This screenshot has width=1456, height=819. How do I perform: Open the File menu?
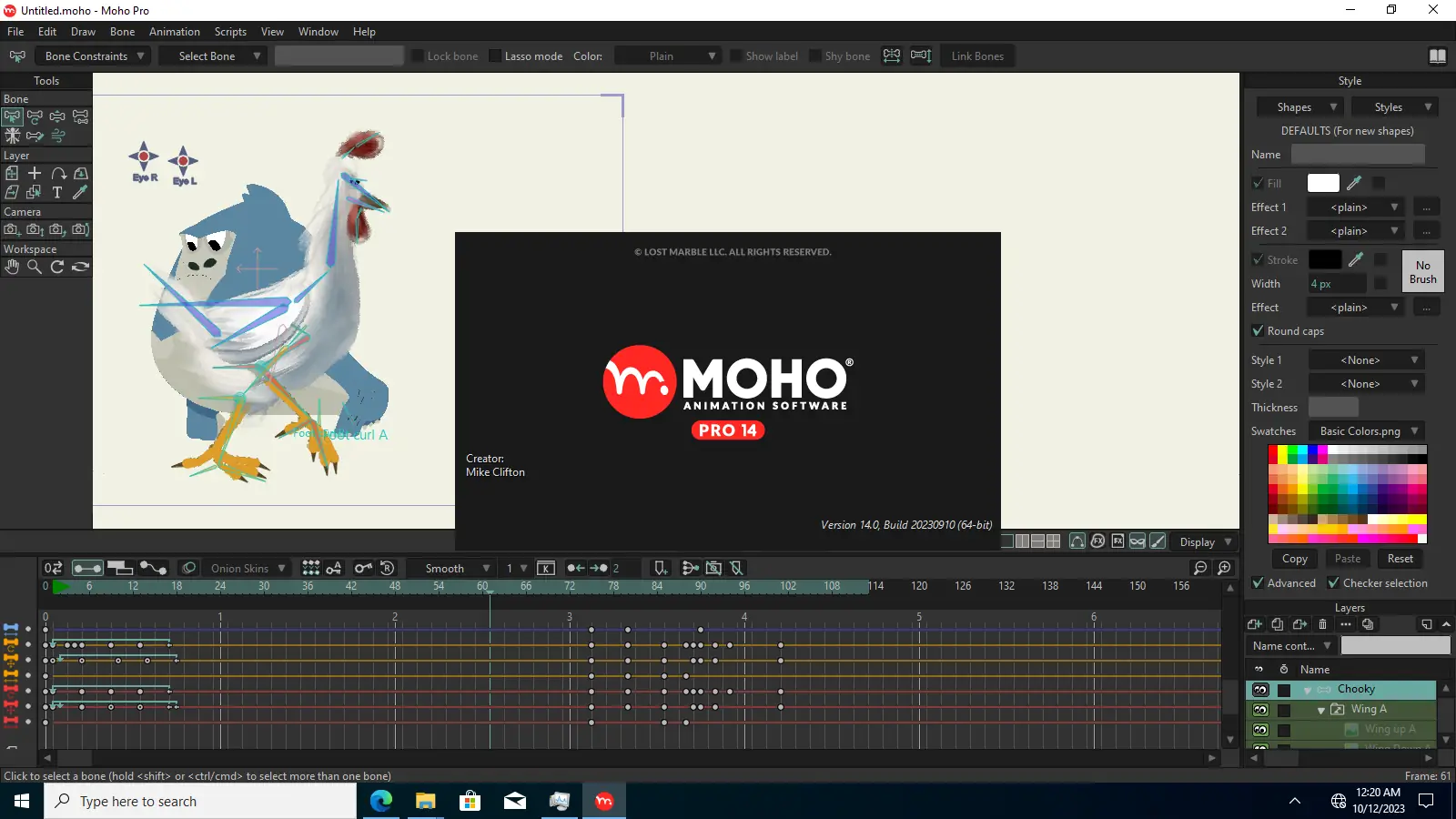(15, 31)
